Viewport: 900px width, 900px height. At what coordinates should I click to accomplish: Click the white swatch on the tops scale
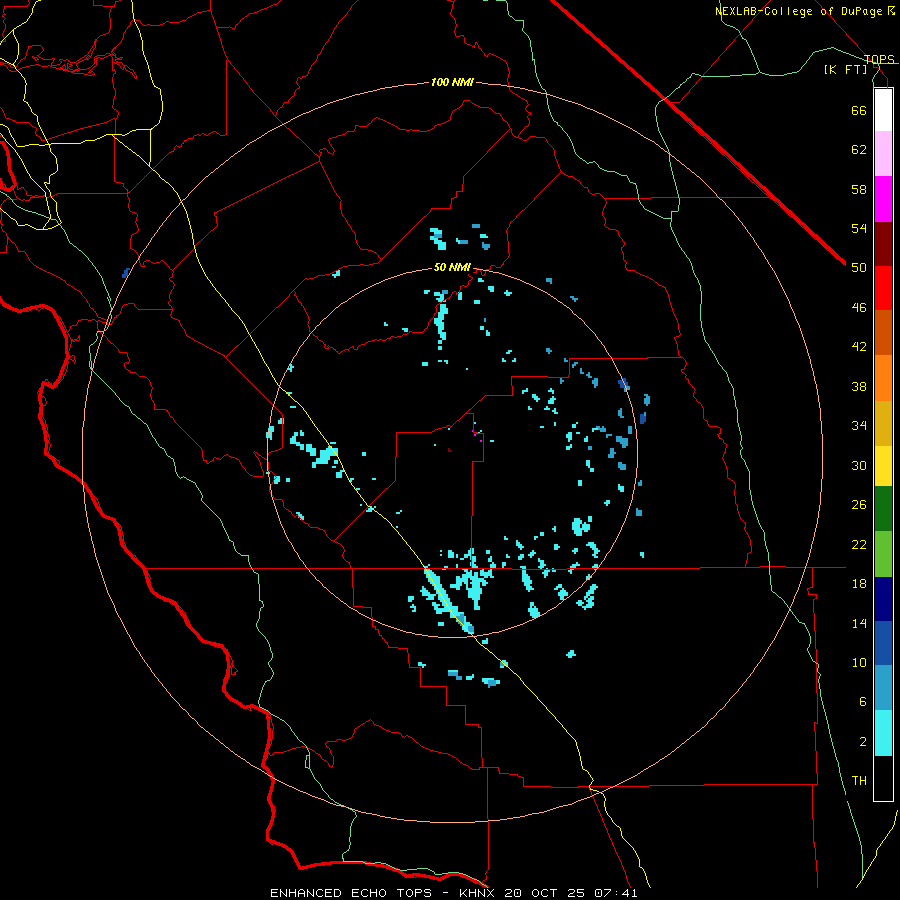(x=883, y=110)
